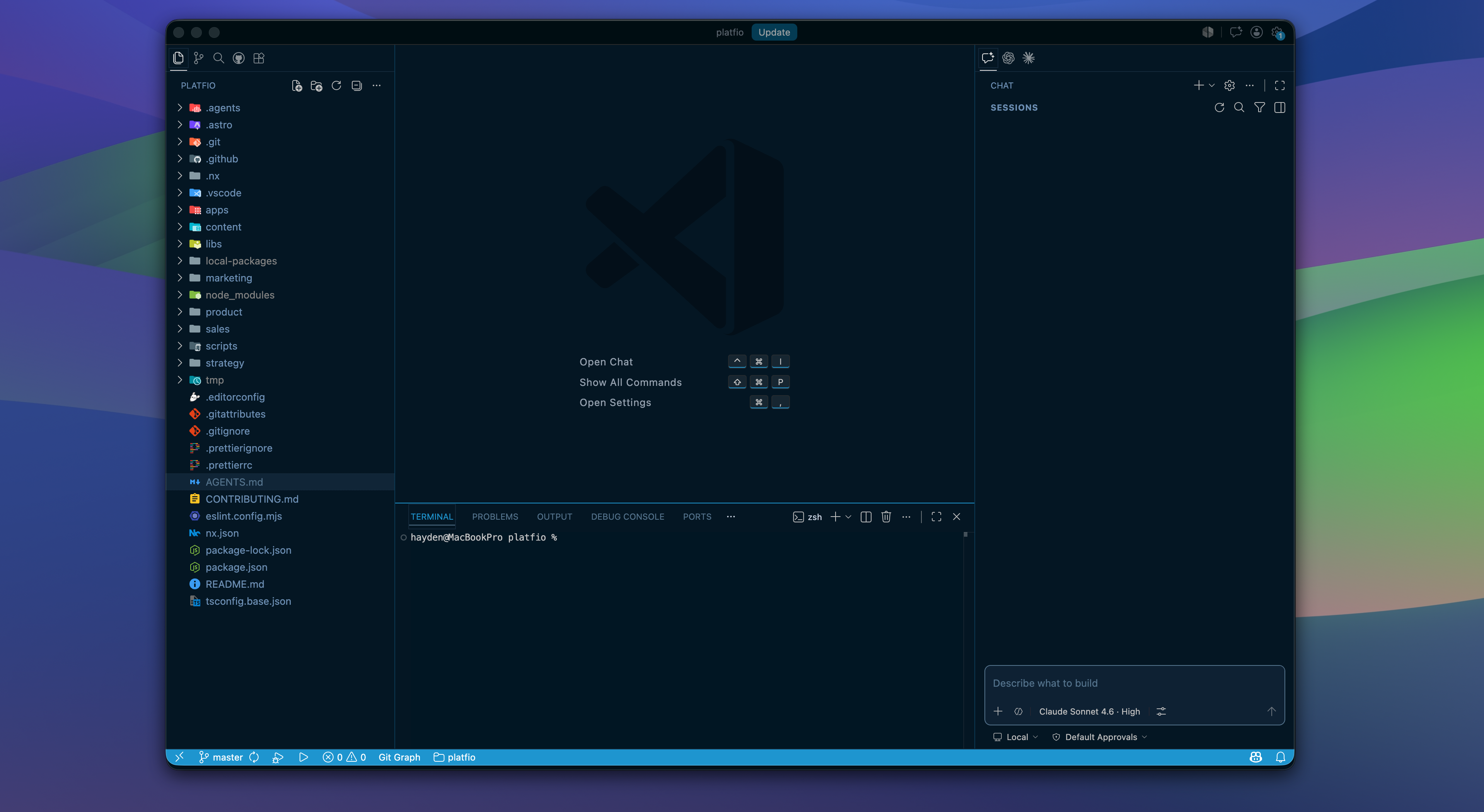Select Claude Sonnet 4.6 model picker
1484x812 pixels.
click(1089, 712)
